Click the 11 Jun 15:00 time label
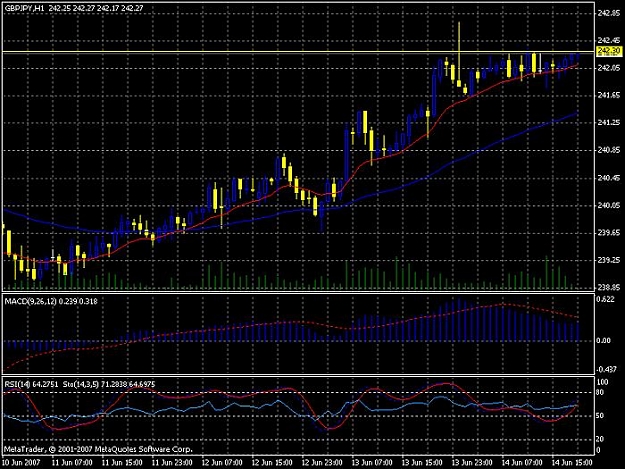Viewport: 625px width, 469px height. click(x=122, y=463)
